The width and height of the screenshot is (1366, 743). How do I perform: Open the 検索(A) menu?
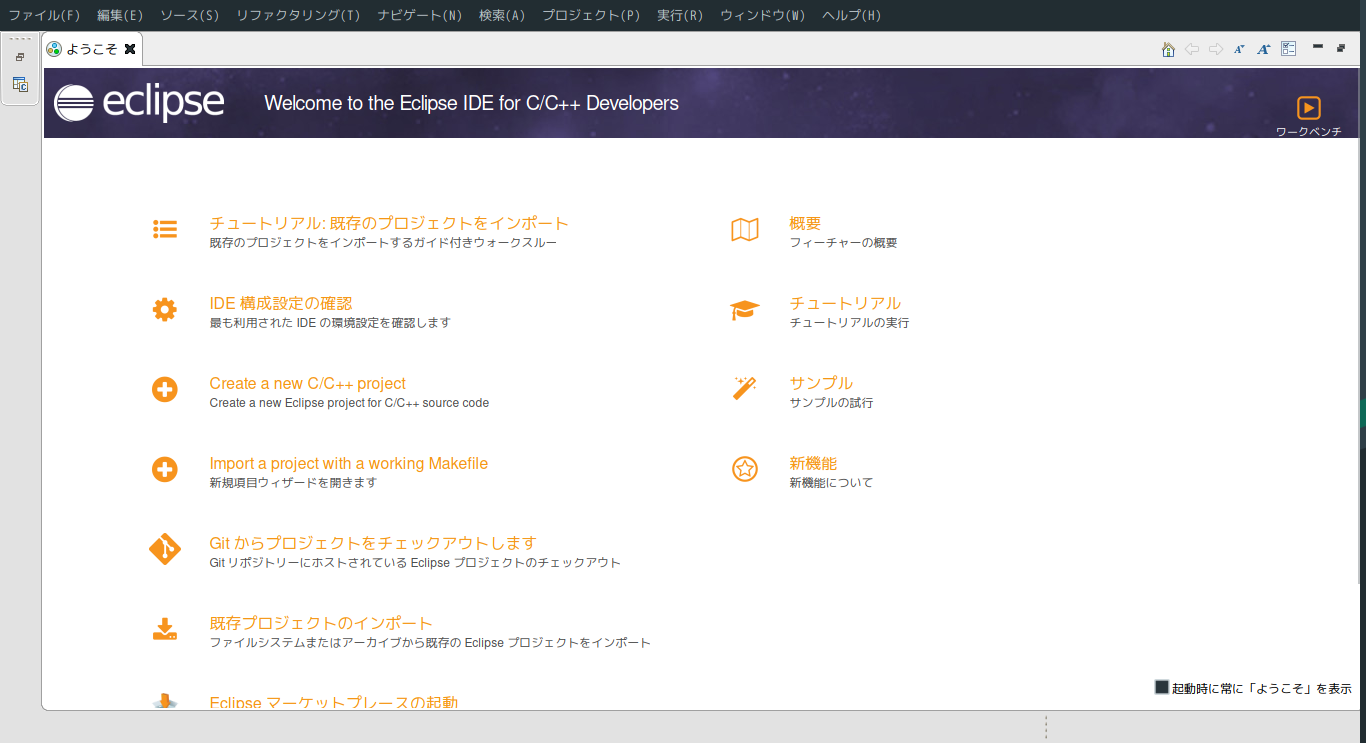pos(502,15)
